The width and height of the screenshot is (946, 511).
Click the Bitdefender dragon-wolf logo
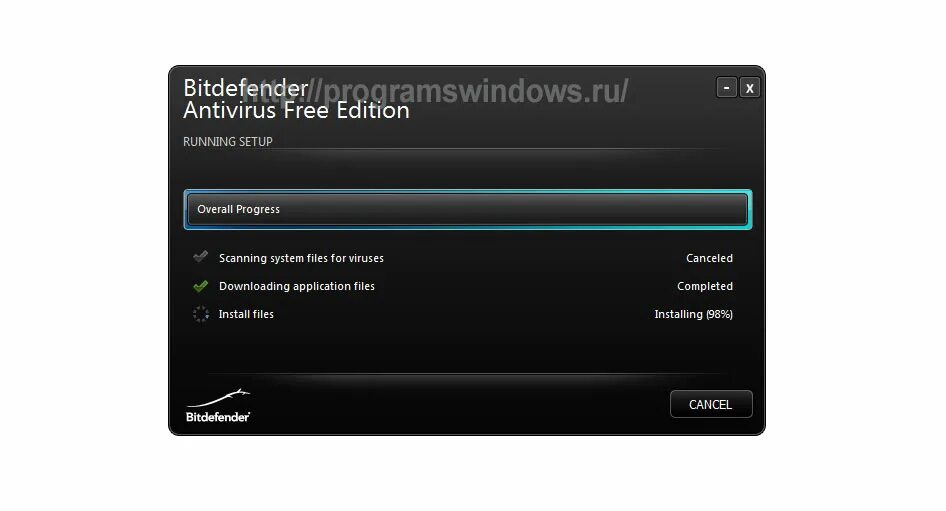(x=218, y=398)
